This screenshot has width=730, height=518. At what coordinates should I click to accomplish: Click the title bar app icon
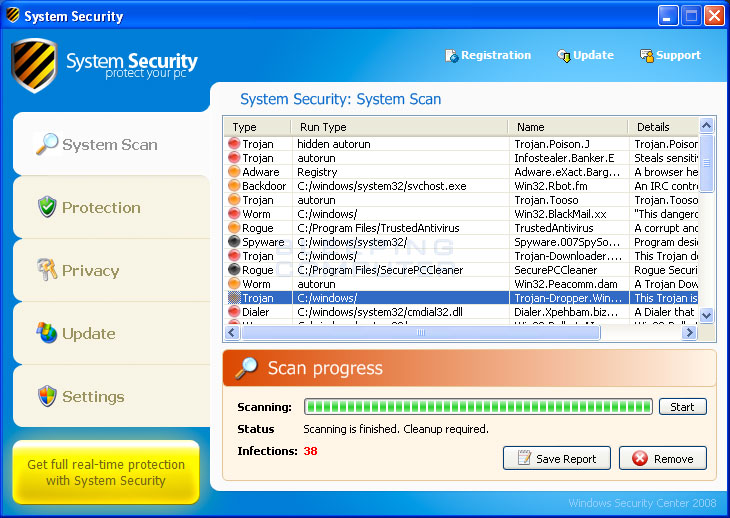13,15
